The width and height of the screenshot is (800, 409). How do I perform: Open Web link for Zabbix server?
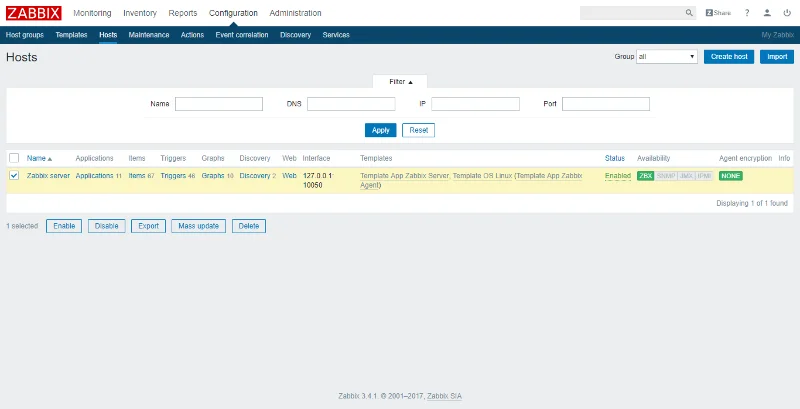(x=289, y=175)
